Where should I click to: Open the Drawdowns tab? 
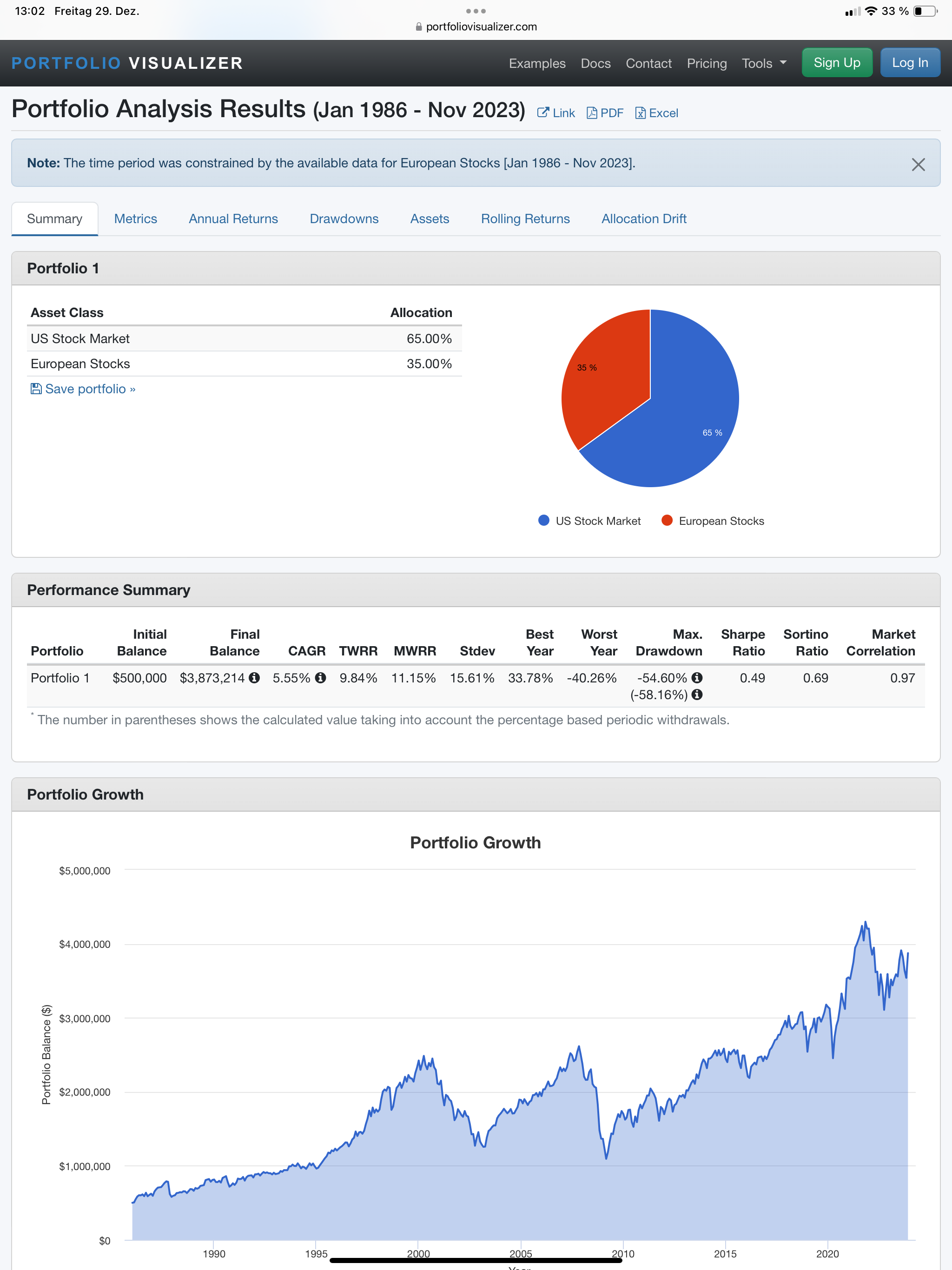coord(344,219)
